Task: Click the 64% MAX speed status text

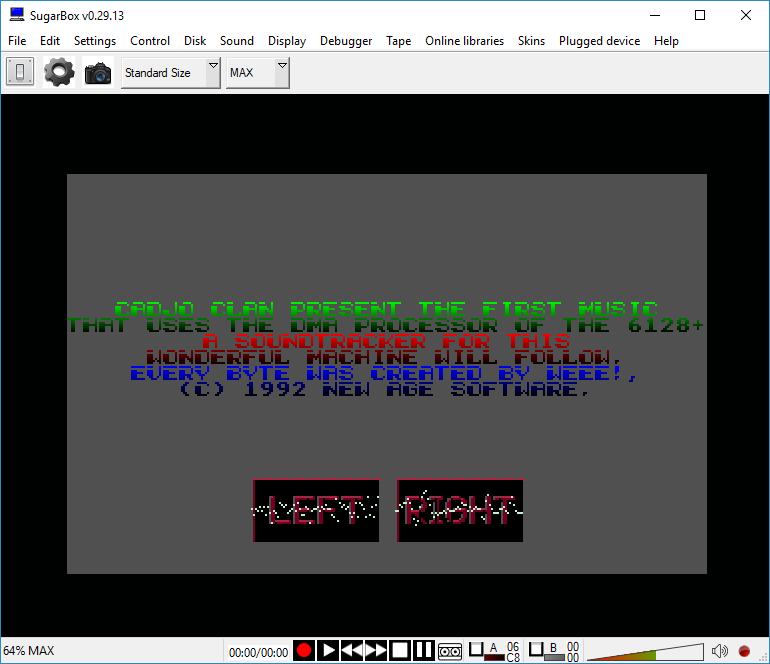Action: pyautogui.click(x=28, y=651)
